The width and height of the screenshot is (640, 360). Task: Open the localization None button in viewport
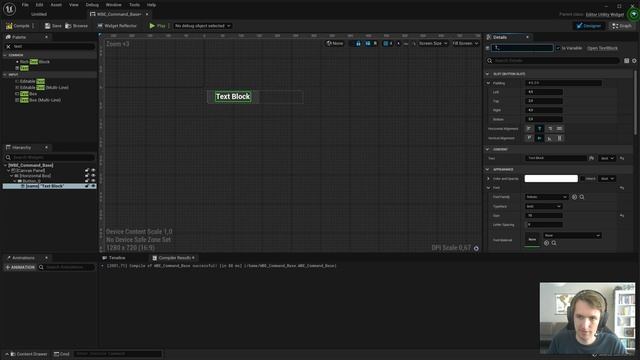(335, 43)
